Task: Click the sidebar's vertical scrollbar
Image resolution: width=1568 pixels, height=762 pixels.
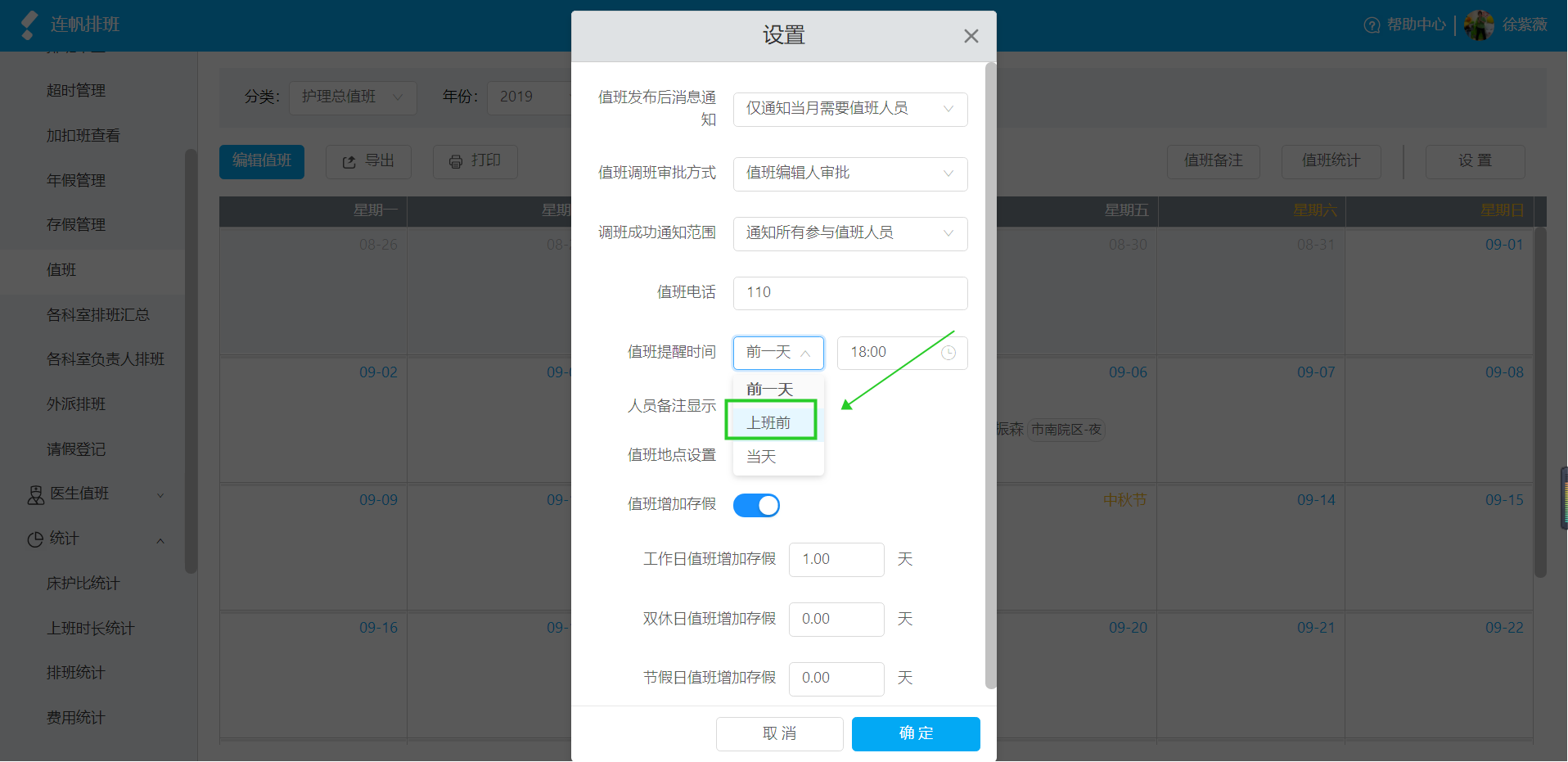Action: [191, 360]
